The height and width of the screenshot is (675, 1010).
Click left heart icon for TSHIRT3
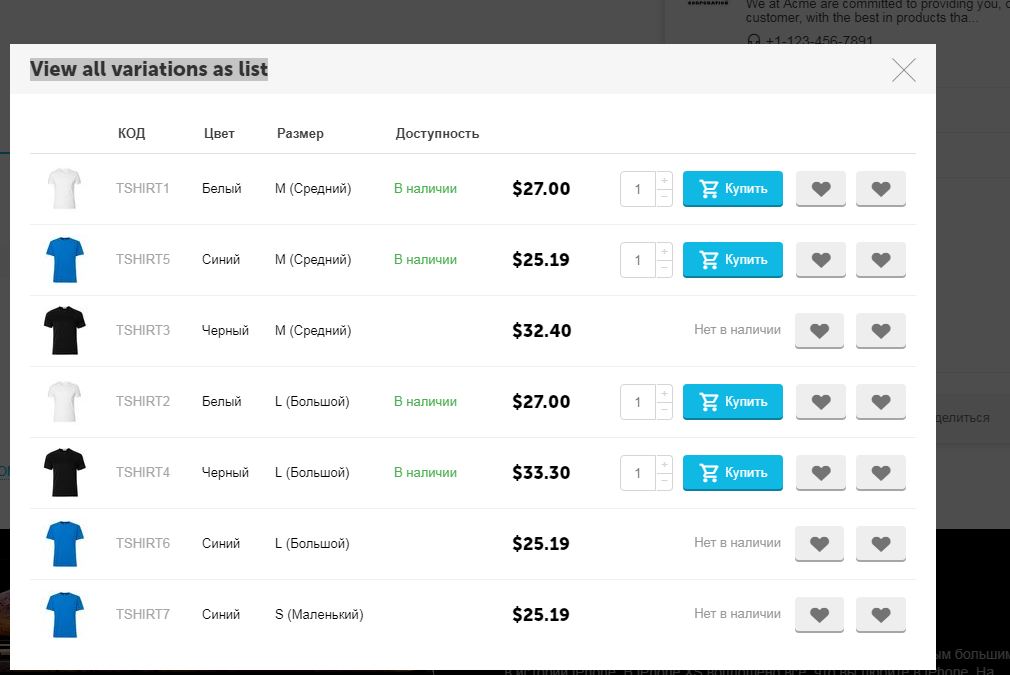click(x=819, y=331)
